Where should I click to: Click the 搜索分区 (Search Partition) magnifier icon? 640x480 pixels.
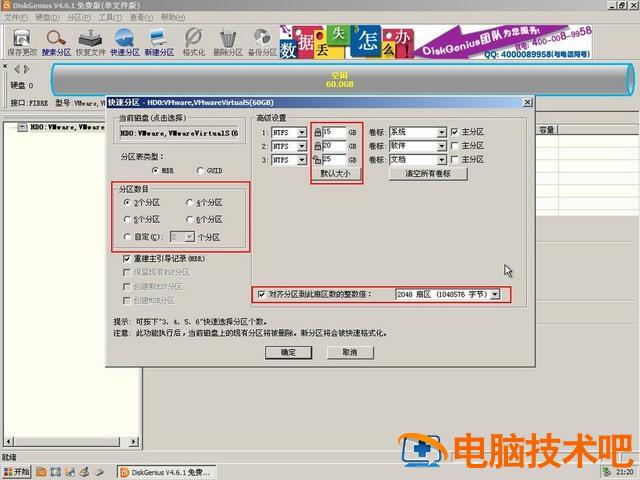pyautogui.click(x=57, y=40)
